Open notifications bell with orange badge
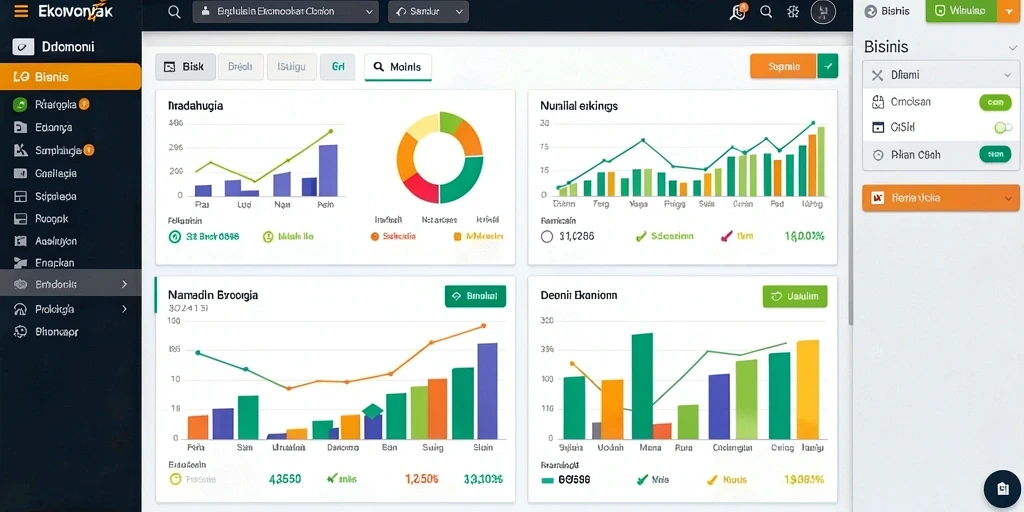The height and width of the screenshot is (512, 1024). click(x=739, y=12)
